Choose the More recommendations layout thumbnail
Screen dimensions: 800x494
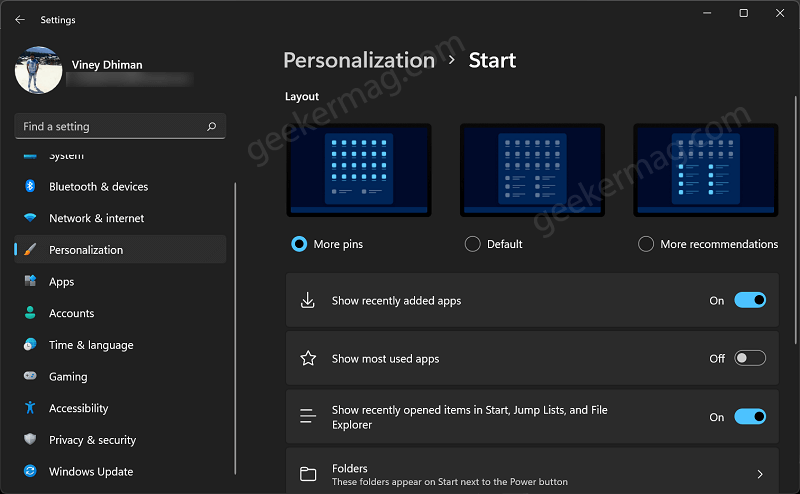[x=706, y=170]
